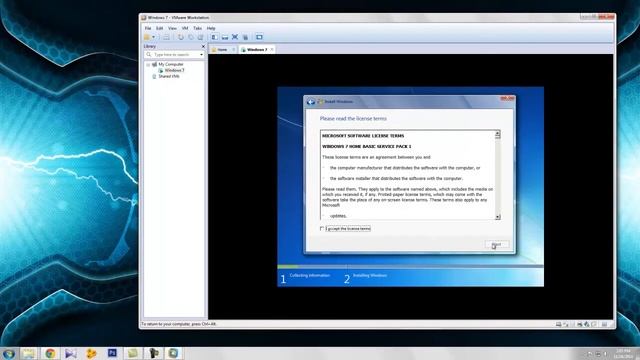
Task: Open the VMware Workstation taskbar icon
Action: tap(174, 353)
